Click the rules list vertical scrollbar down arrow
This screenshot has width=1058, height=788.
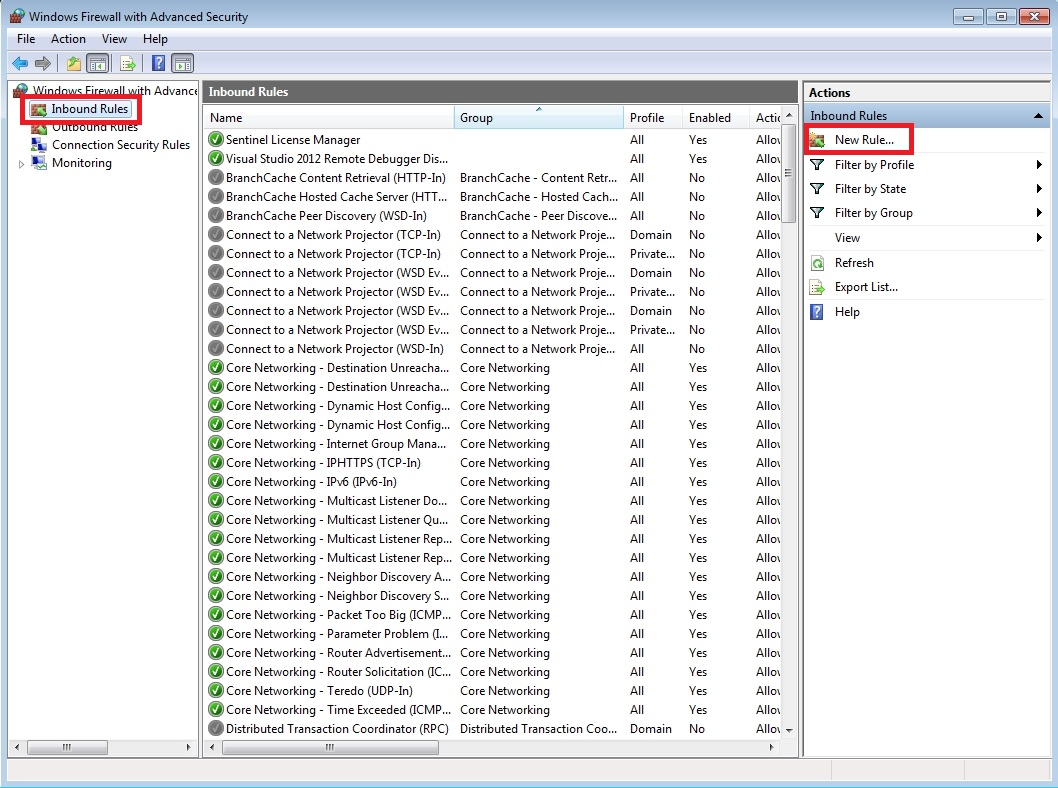789,730
